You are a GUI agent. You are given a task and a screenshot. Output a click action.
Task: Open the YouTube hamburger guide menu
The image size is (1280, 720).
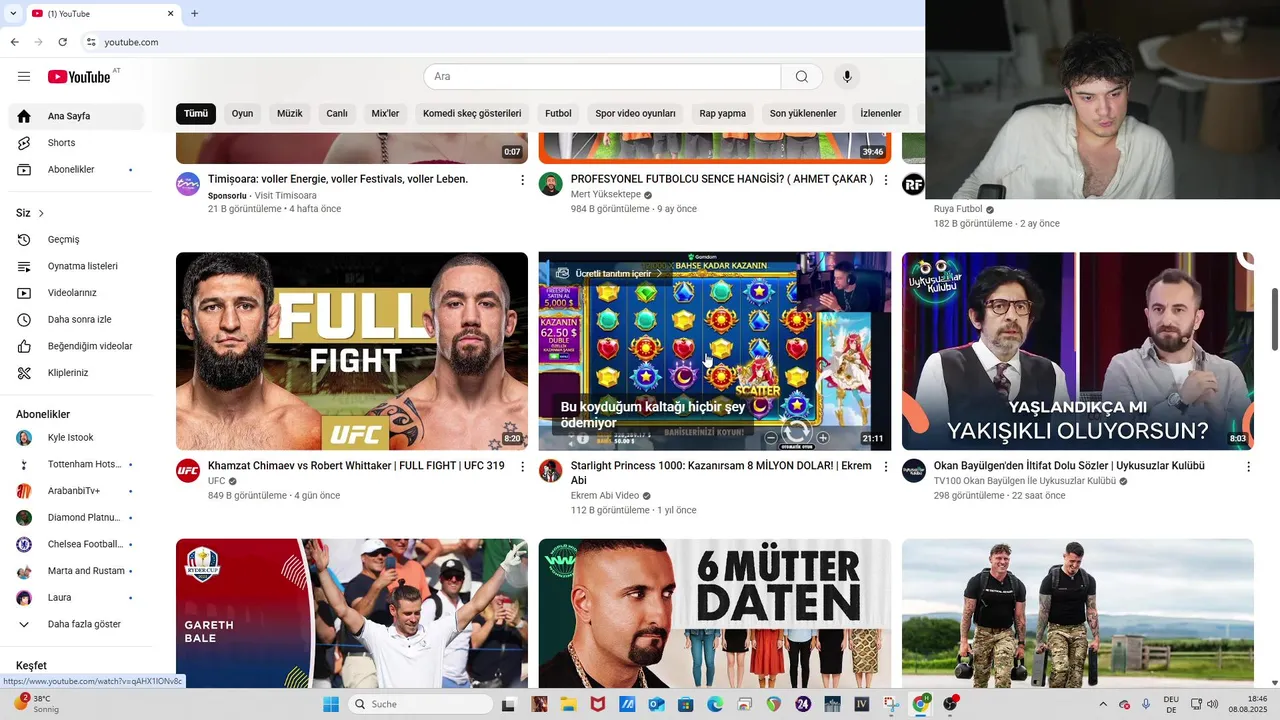pos(24,77)
